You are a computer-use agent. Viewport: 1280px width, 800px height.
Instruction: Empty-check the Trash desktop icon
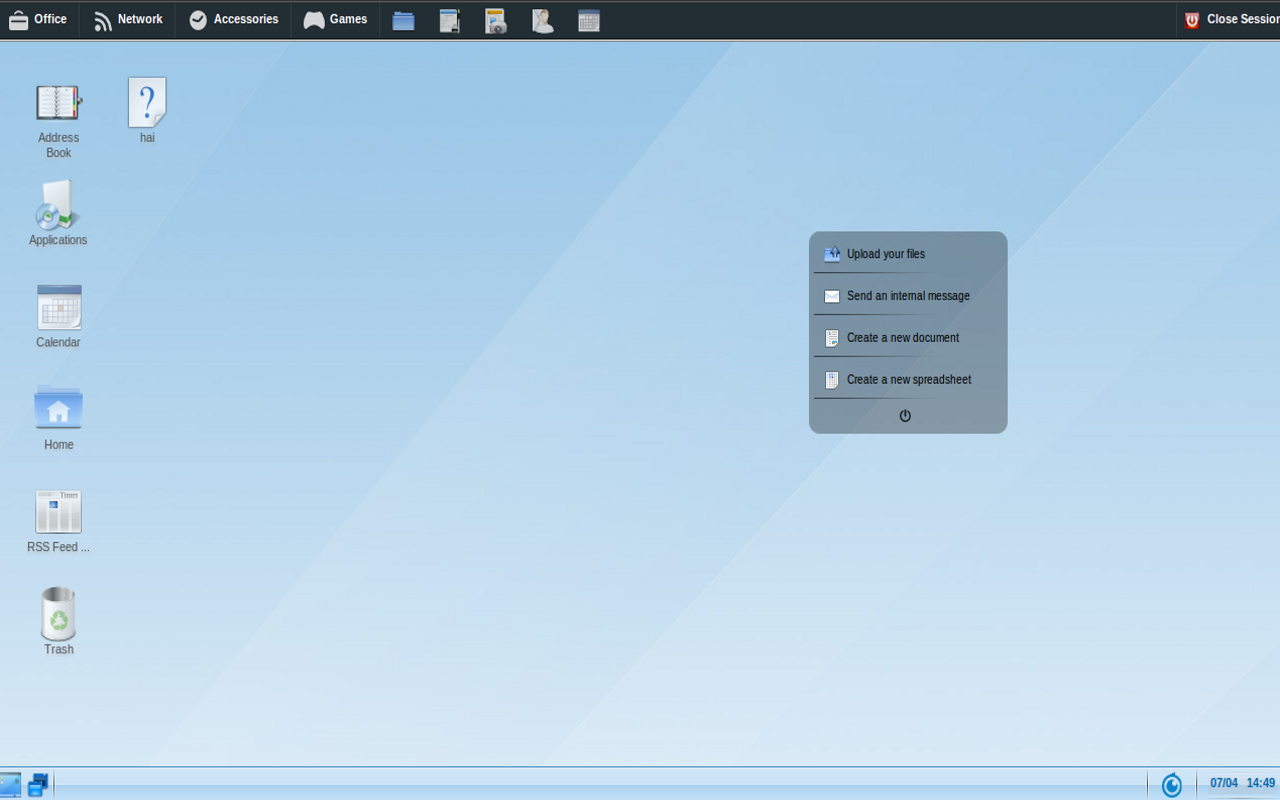(x=58, y=620)
